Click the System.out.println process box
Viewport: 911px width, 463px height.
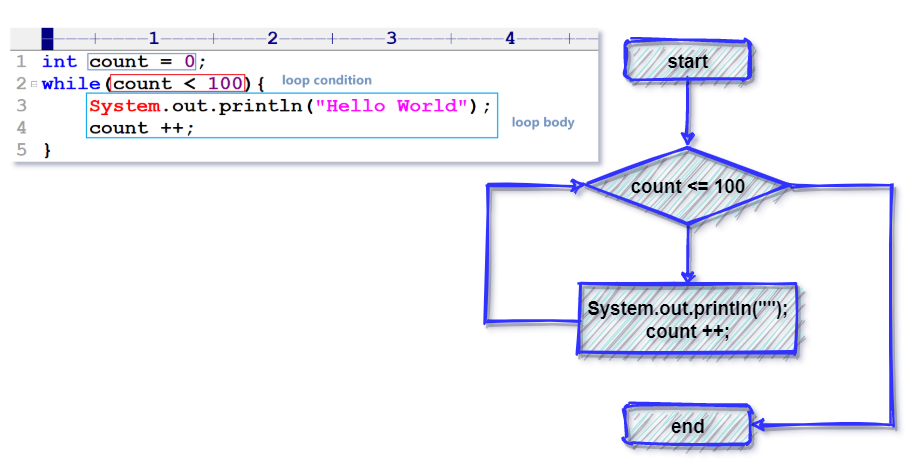coord(687,319)
